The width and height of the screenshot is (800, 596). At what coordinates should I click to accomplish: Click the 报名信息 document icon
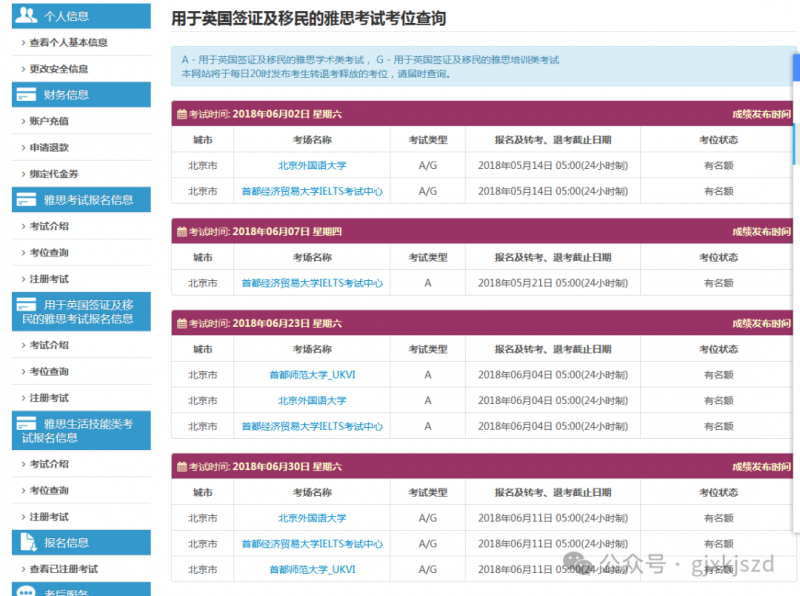click(x=28, y=542)
